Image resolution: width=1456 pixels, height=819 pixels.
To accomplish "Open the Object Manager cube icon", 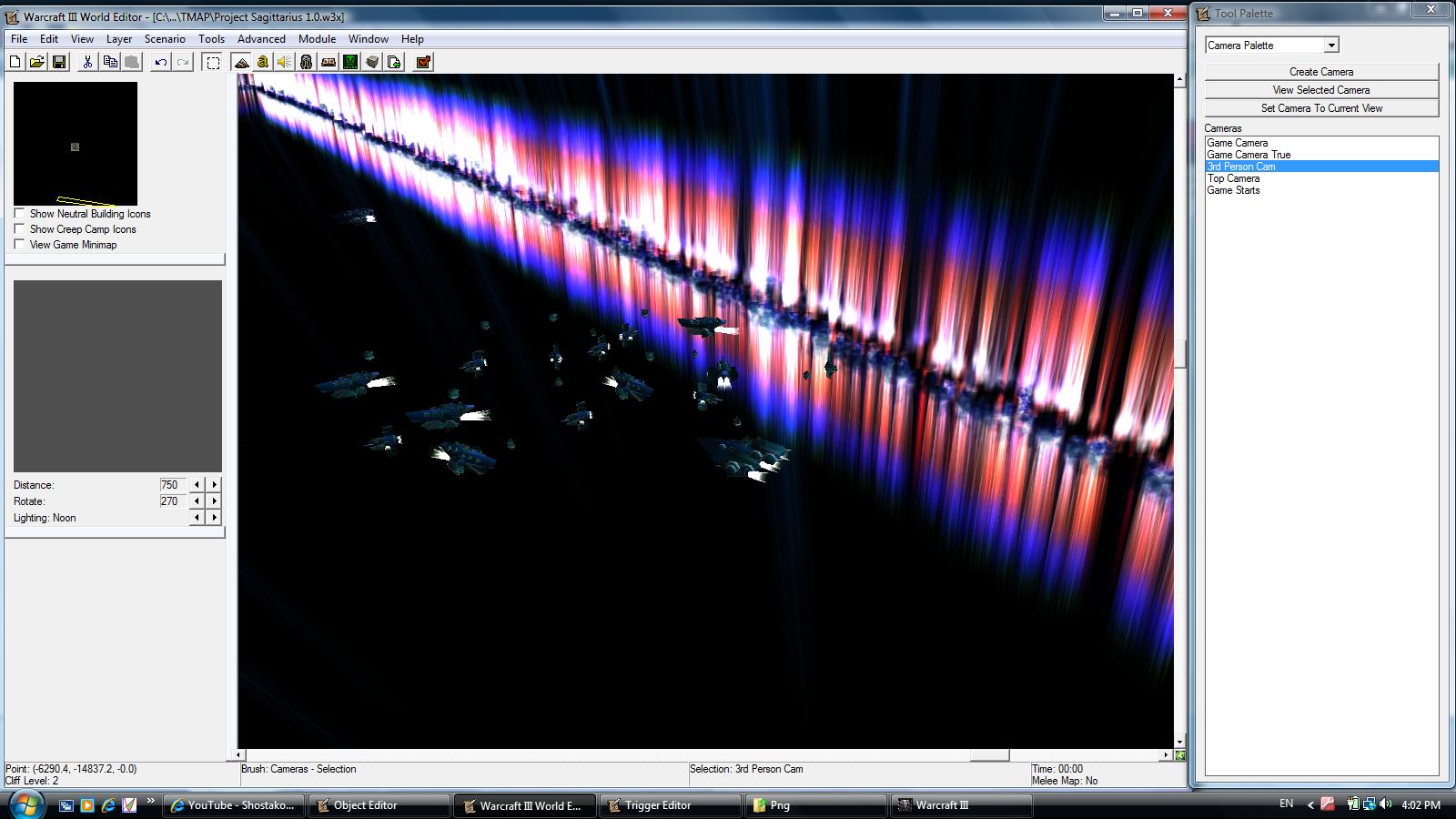I will click(x=372, y=62).
